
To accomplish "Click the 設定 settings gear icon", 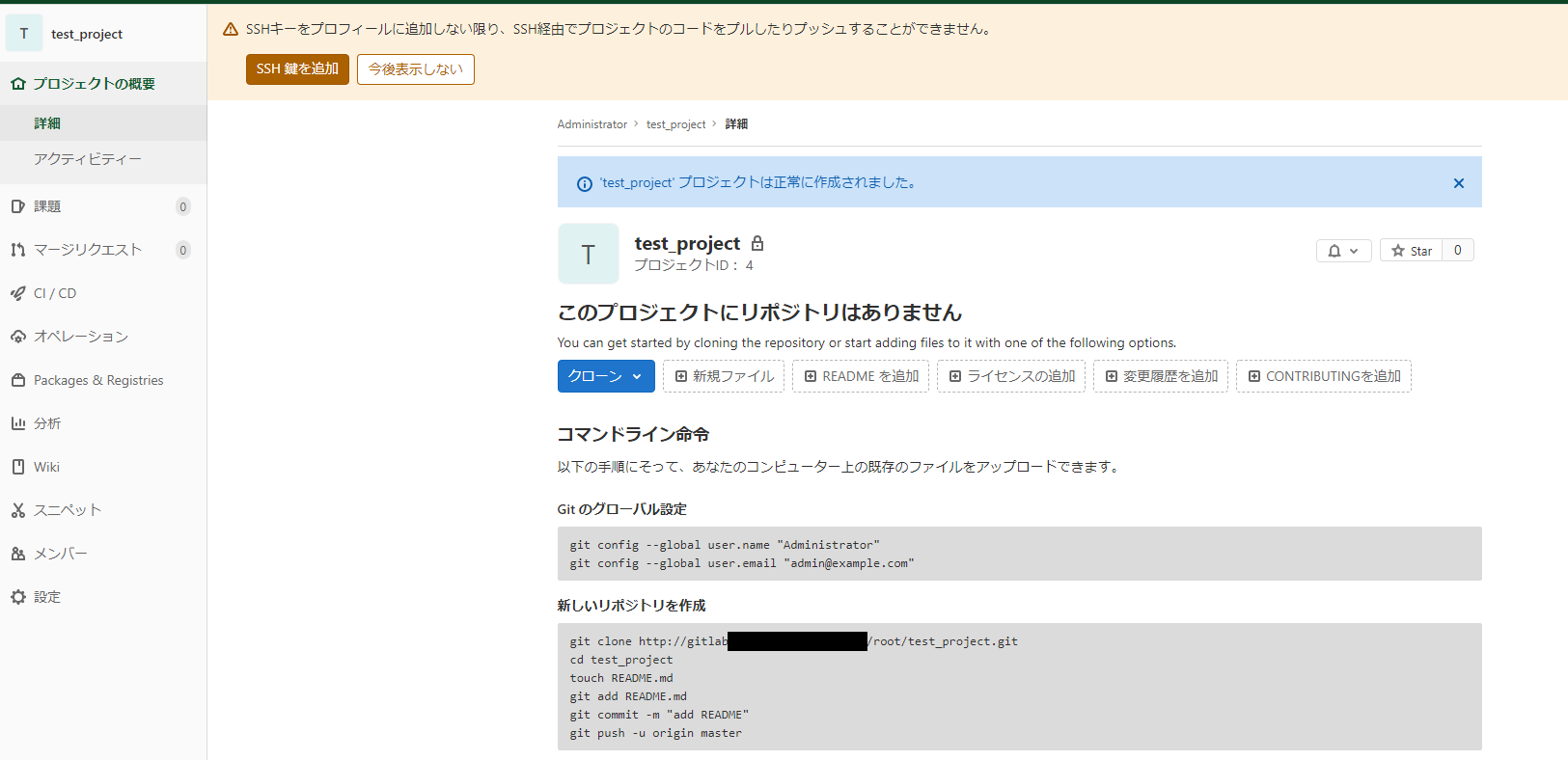I will (17, 597).
